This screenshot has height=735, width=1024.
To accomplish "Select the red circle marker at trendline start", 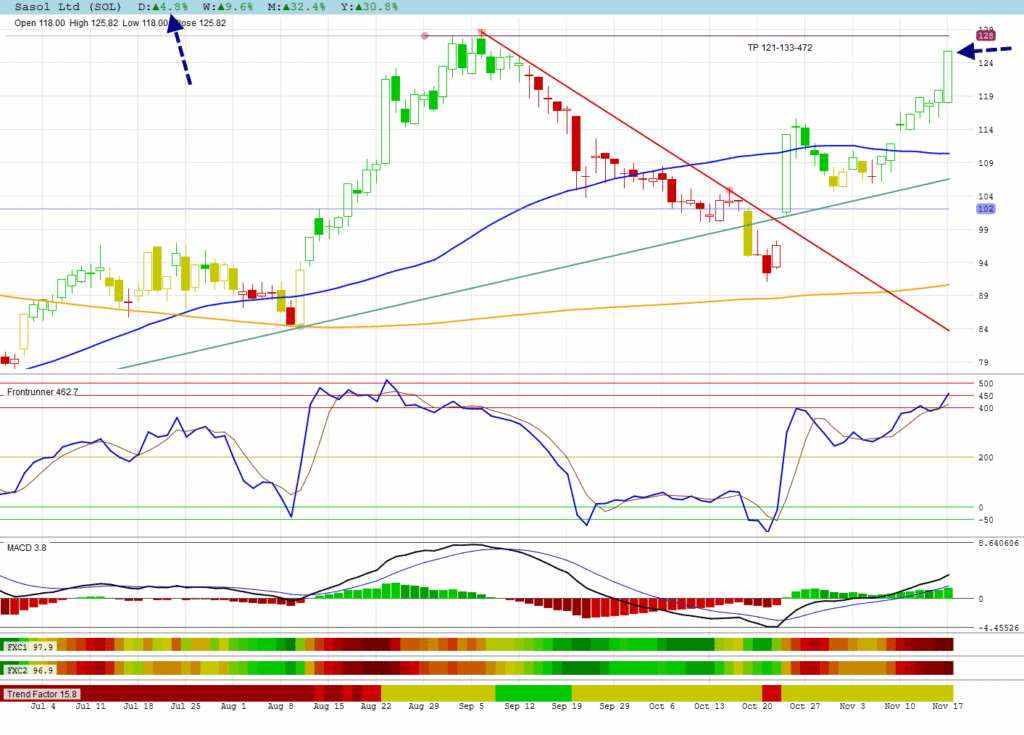I will coord(482,33).
